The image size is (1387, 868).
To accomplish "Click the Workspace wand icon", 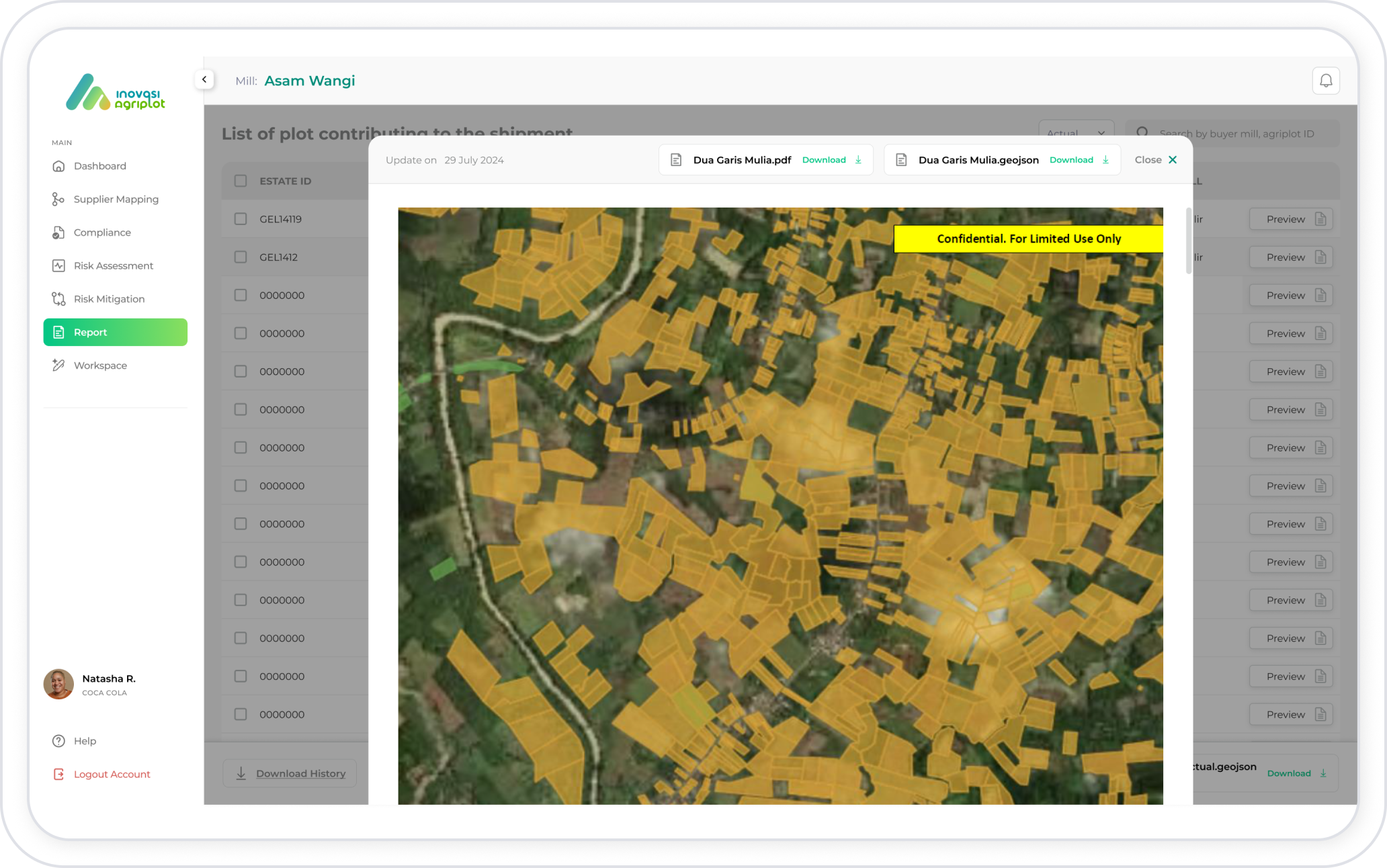I will coord(58,365).
